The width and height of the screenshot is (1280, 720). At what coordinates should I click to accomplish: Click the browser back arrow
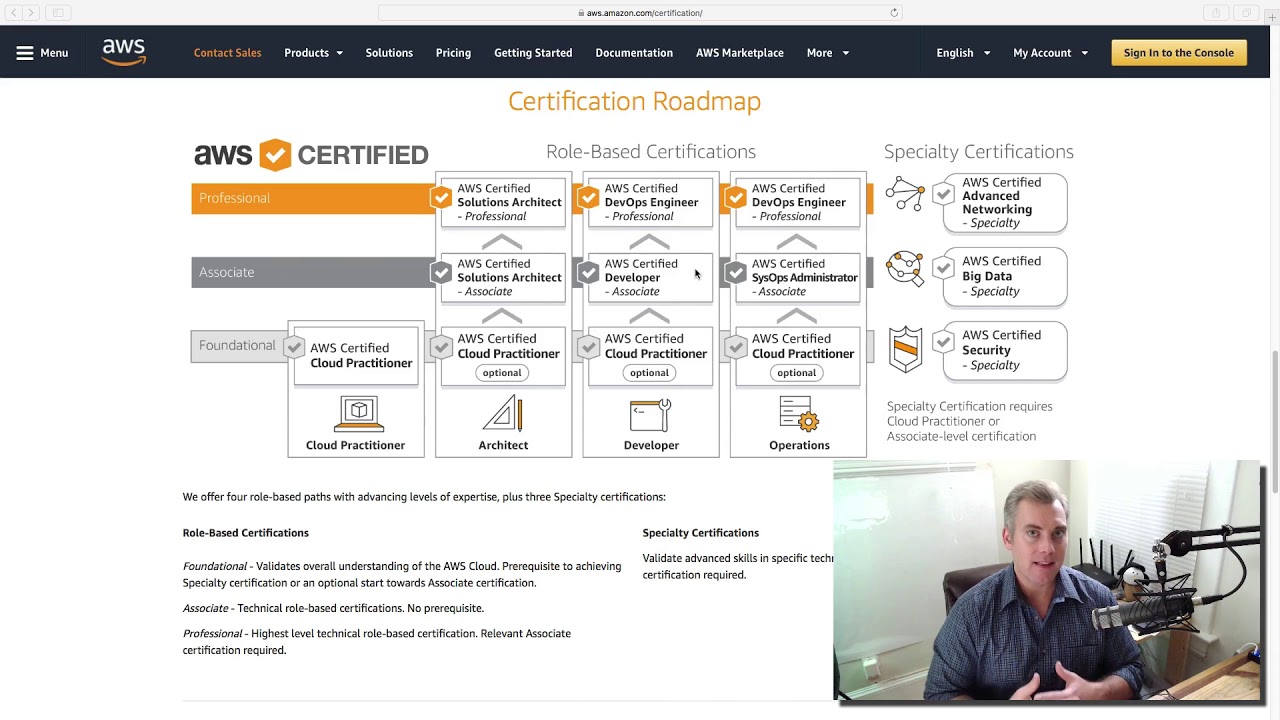[14, 13]
